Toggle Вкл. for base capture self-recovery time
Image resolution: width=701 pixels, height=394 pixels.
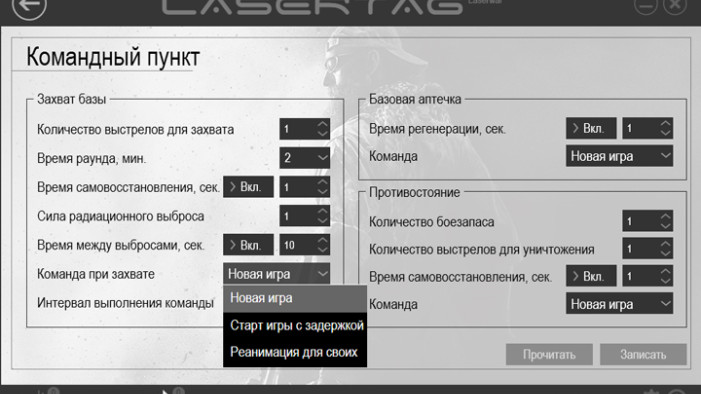click(248, 187)
